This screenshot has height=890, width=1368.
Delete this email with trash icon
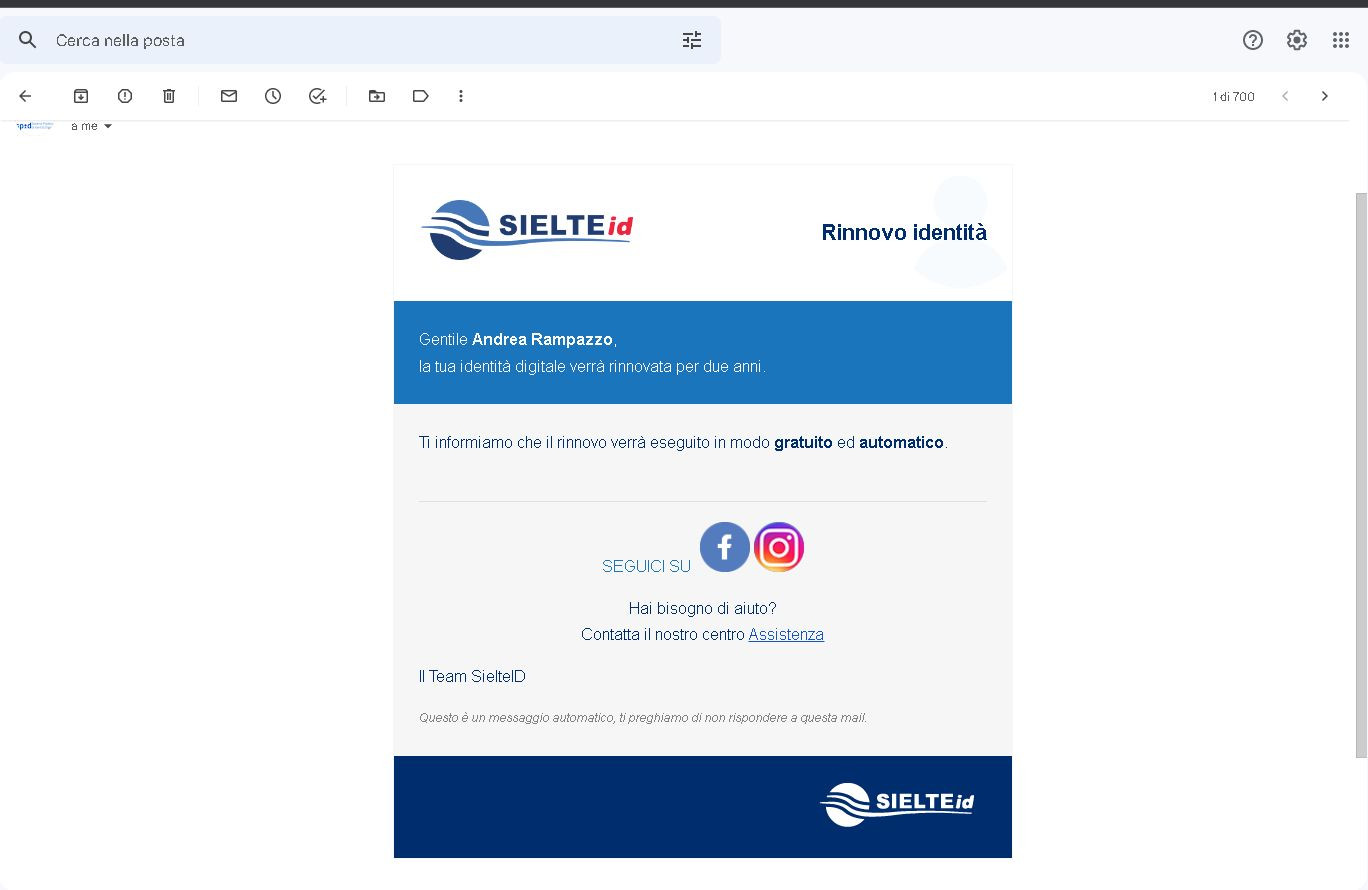169,96
